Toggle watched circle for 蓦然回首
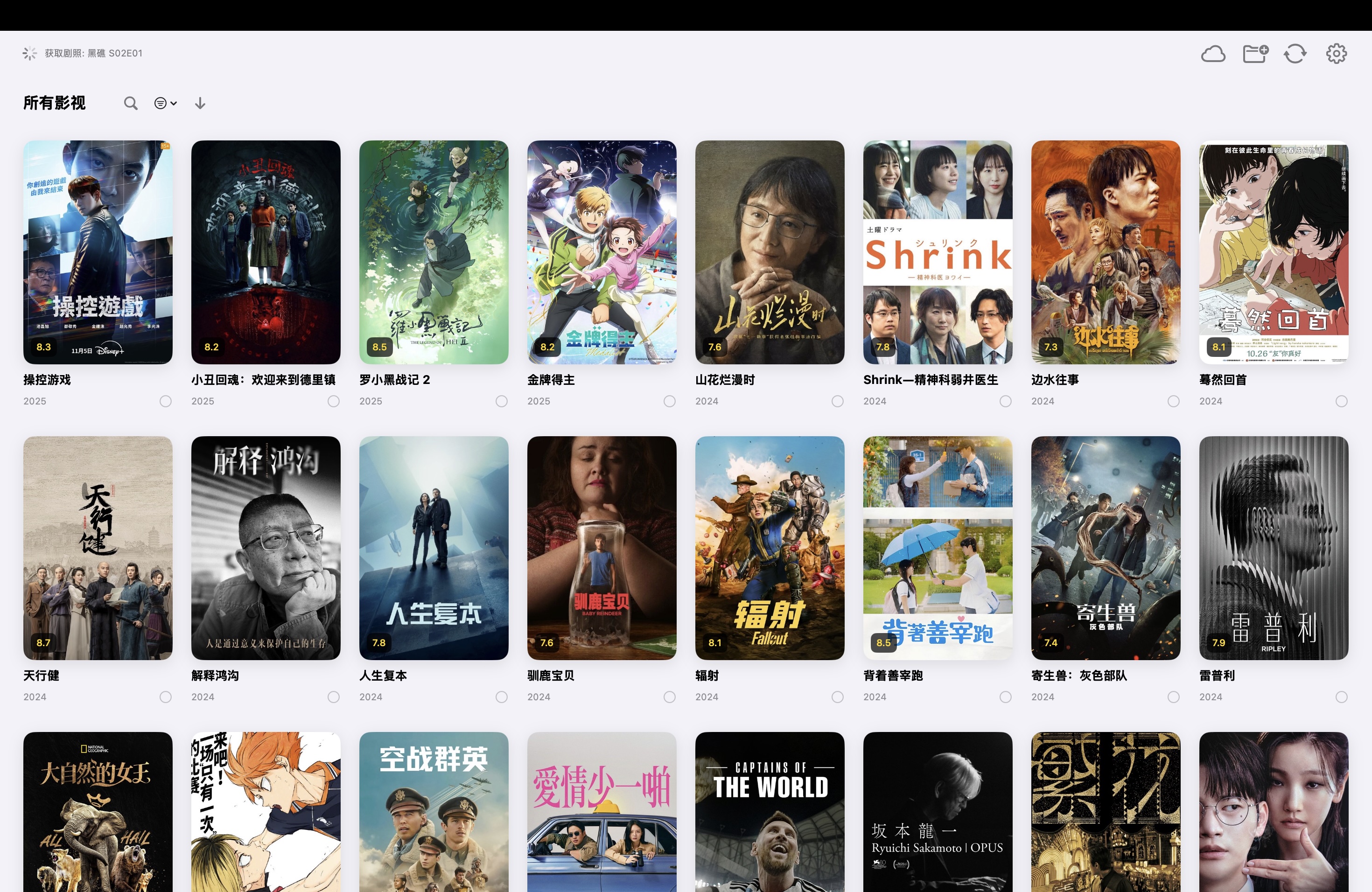 1342,401
